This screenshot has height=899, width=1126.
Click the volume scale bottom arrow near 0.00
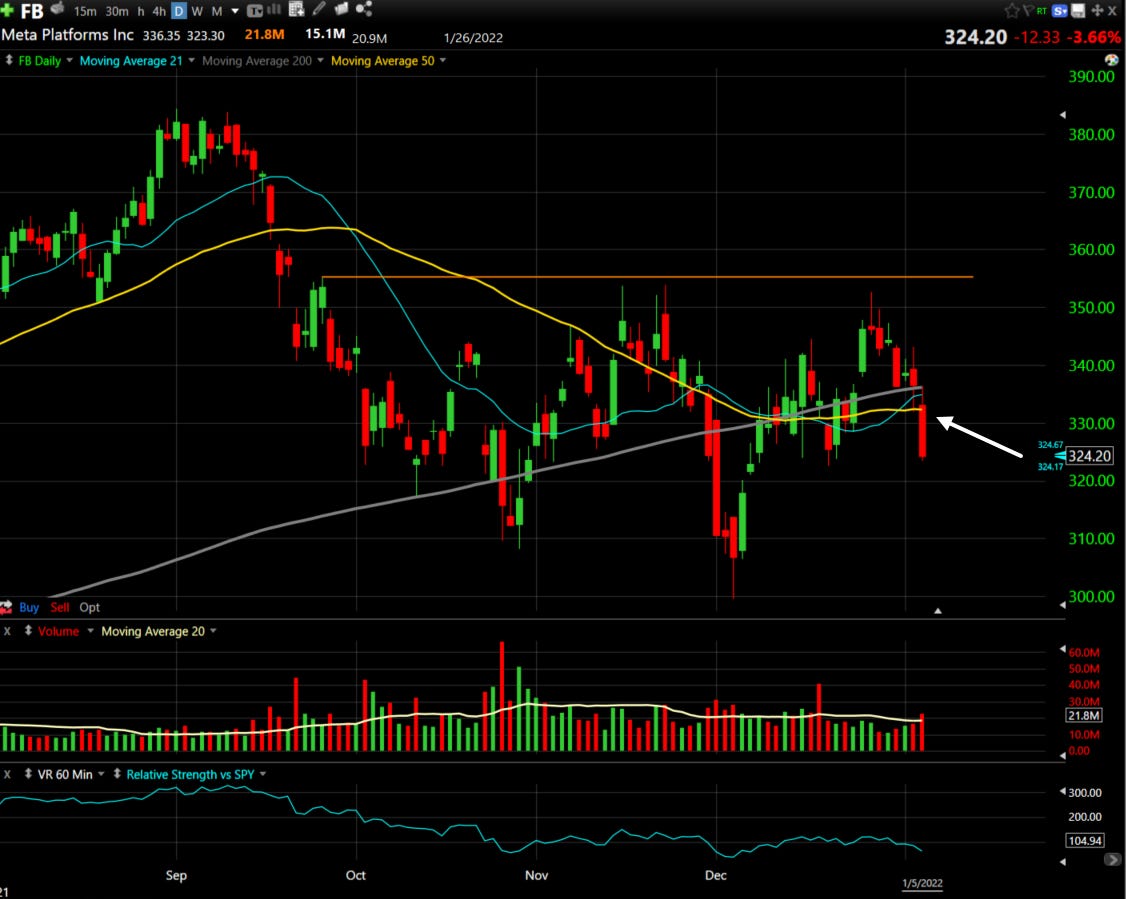(1063, 755)
